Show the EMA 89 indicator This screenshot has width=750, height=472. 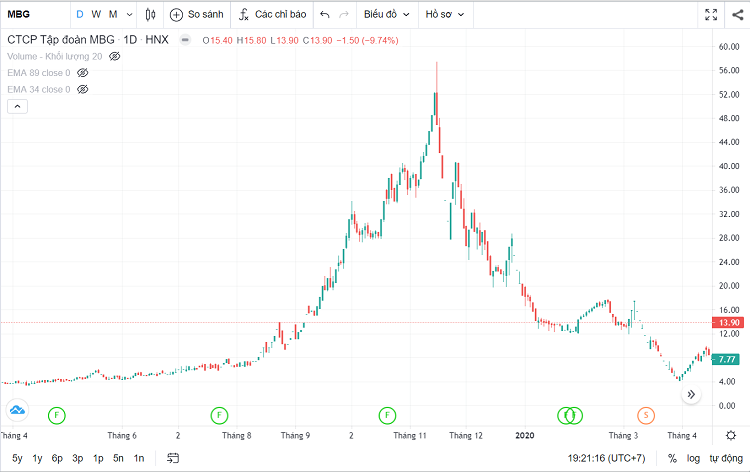click(x=83, y=73)
